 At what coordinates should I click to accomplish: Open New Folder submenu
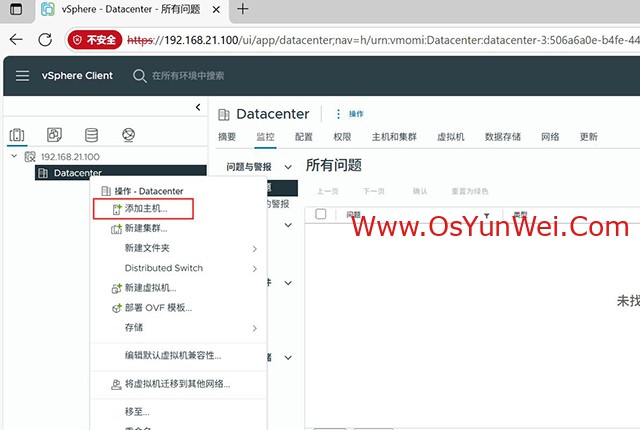point(178,248)
